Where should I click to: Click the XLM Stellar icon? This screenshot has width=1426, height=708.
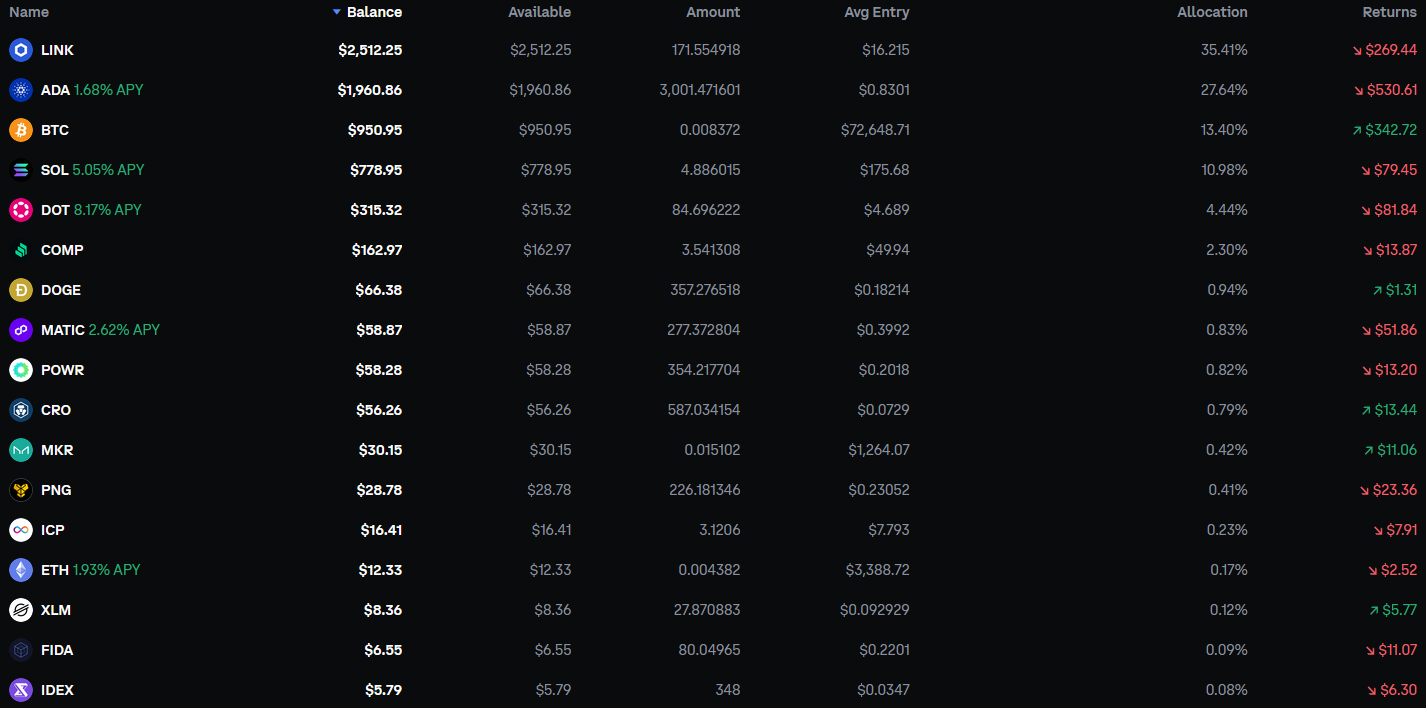21,610
